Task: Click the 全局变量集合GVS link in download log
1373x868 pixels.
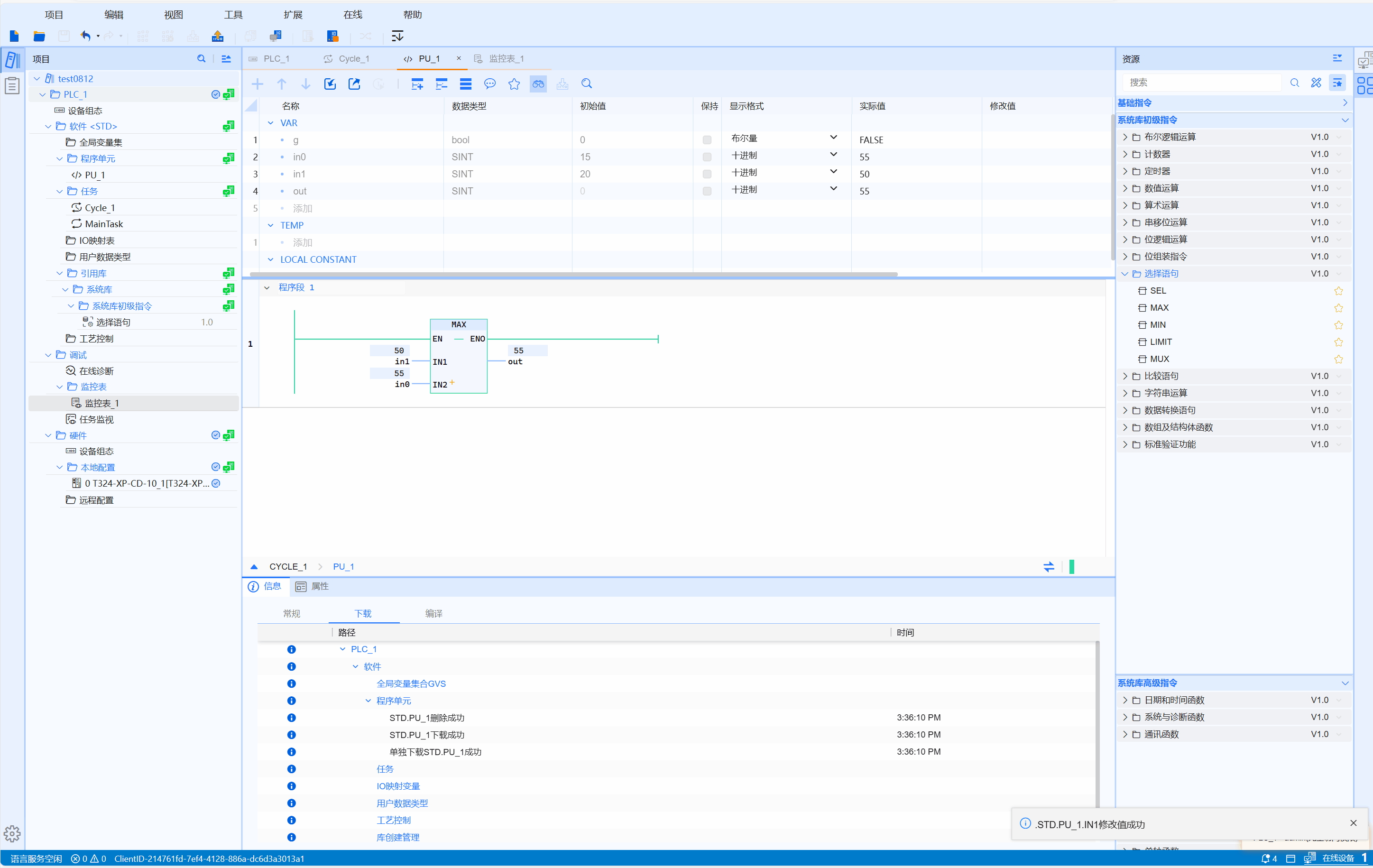Action: pyautogui.click(x=411, y=683)
